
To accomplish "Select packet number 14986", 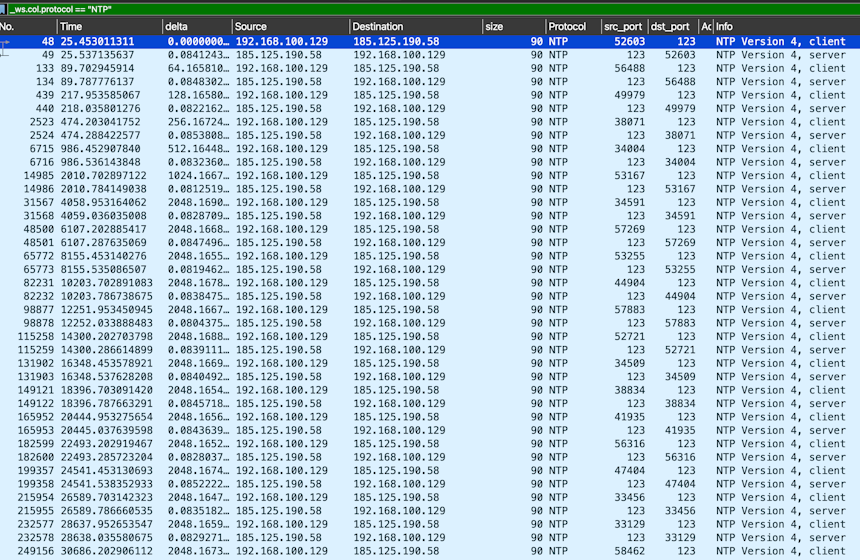I will click(430, 189).
